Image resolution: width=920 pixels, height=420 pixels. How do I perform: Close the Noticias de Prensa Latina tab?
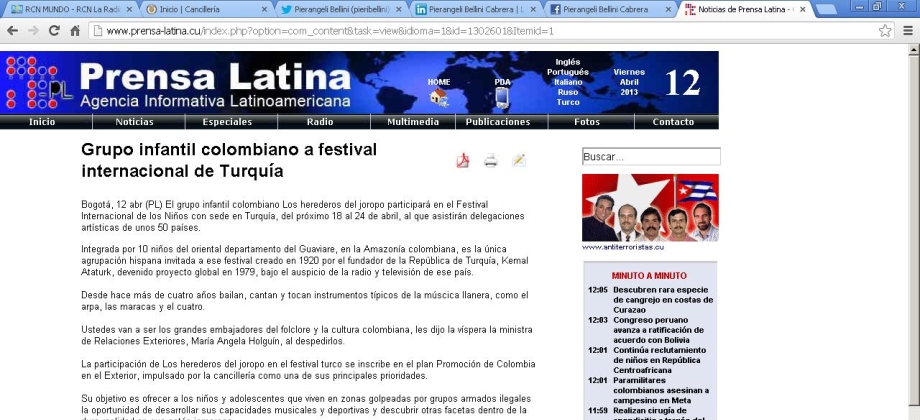(803, 9)
